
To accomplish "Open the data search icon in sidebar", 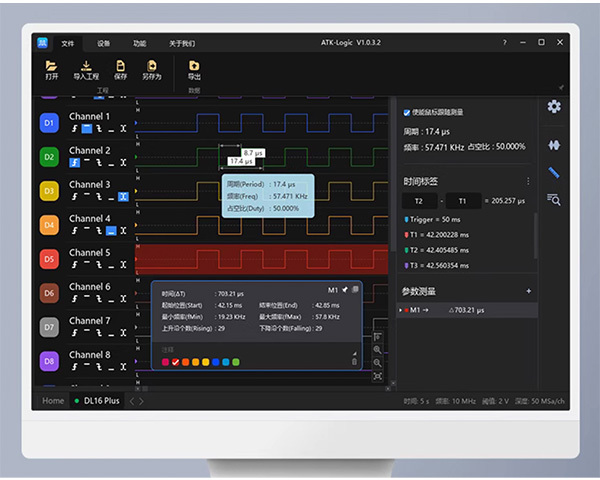I will coord(554,199).
